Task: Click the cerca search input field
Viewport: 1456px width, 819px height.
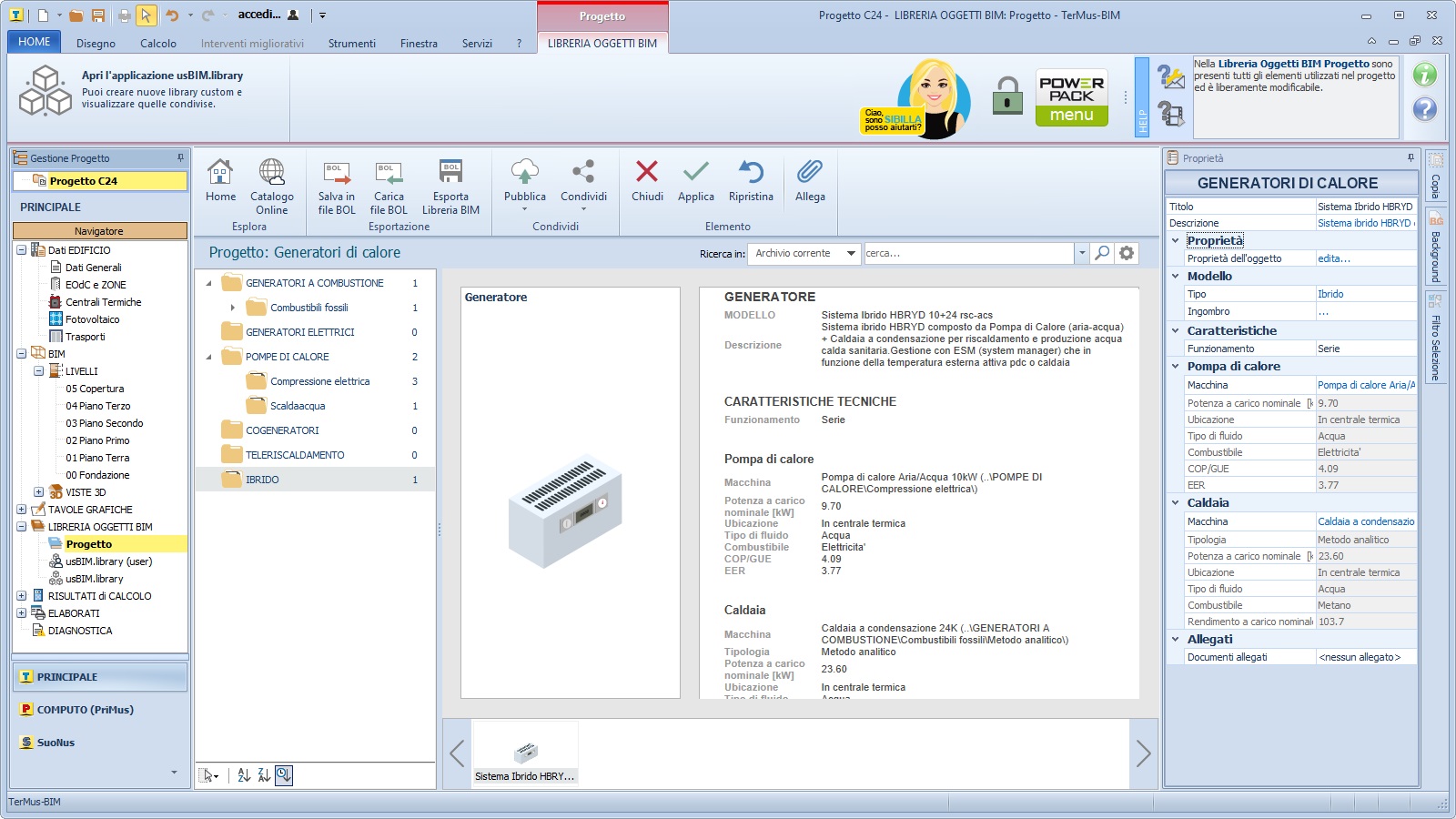Action: [x=967, y=253]
